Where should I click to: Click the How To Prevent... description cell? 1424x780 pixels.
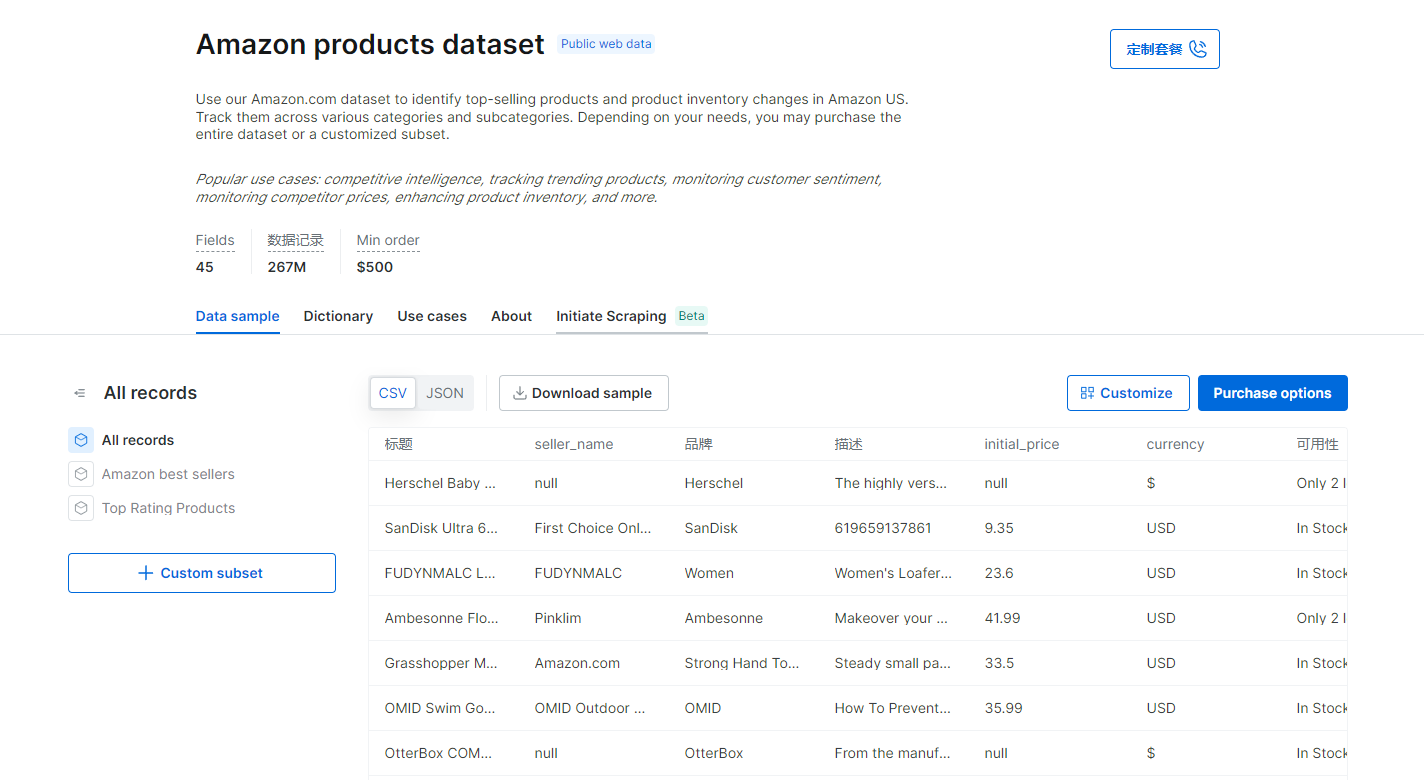click(x=893, y=708)
